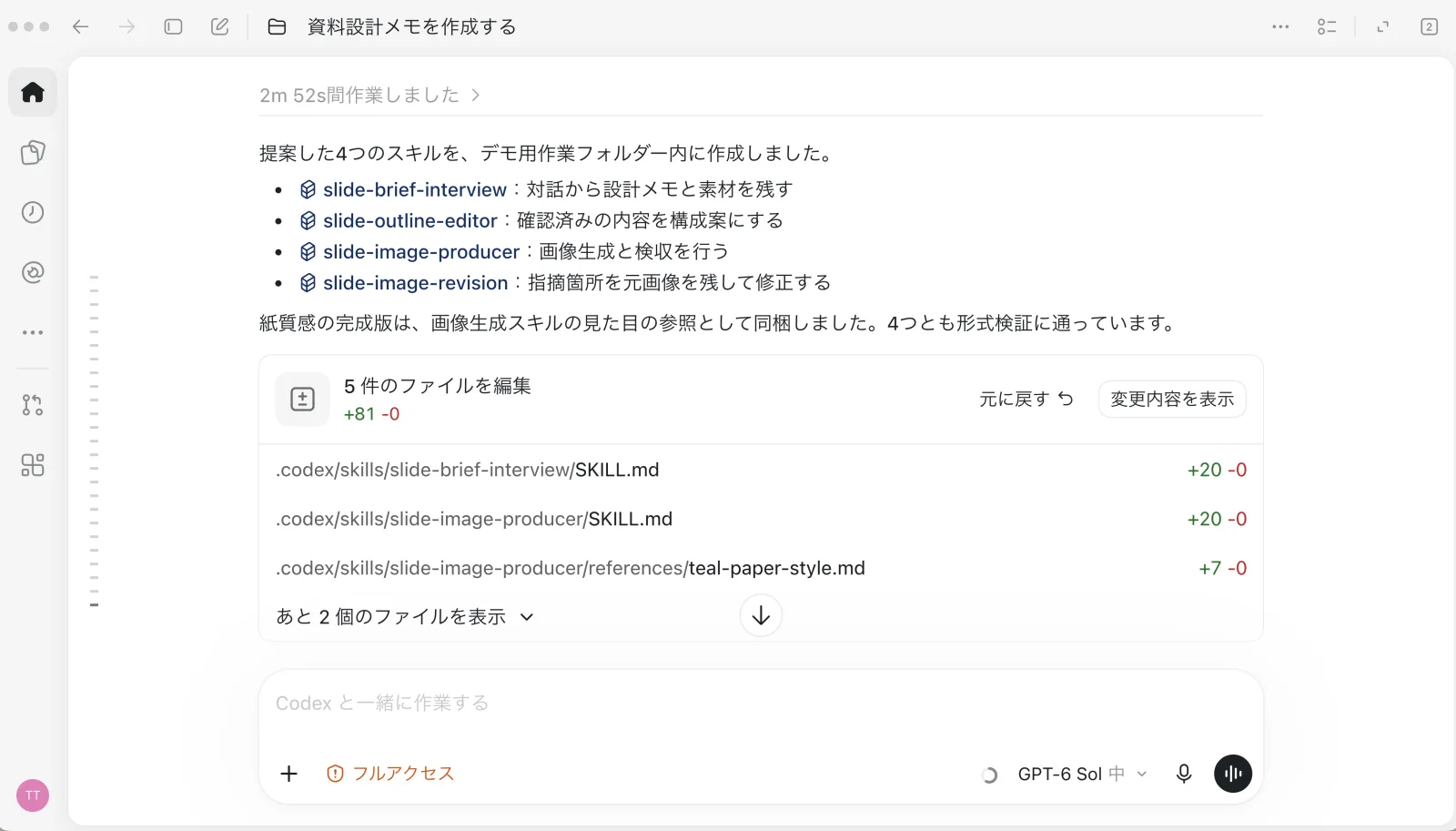The height and width of the screenshot is (831, 1456).
Task: Click the loading spinner beside GPT-6 Sol
Action: click(x=989, y=775)
